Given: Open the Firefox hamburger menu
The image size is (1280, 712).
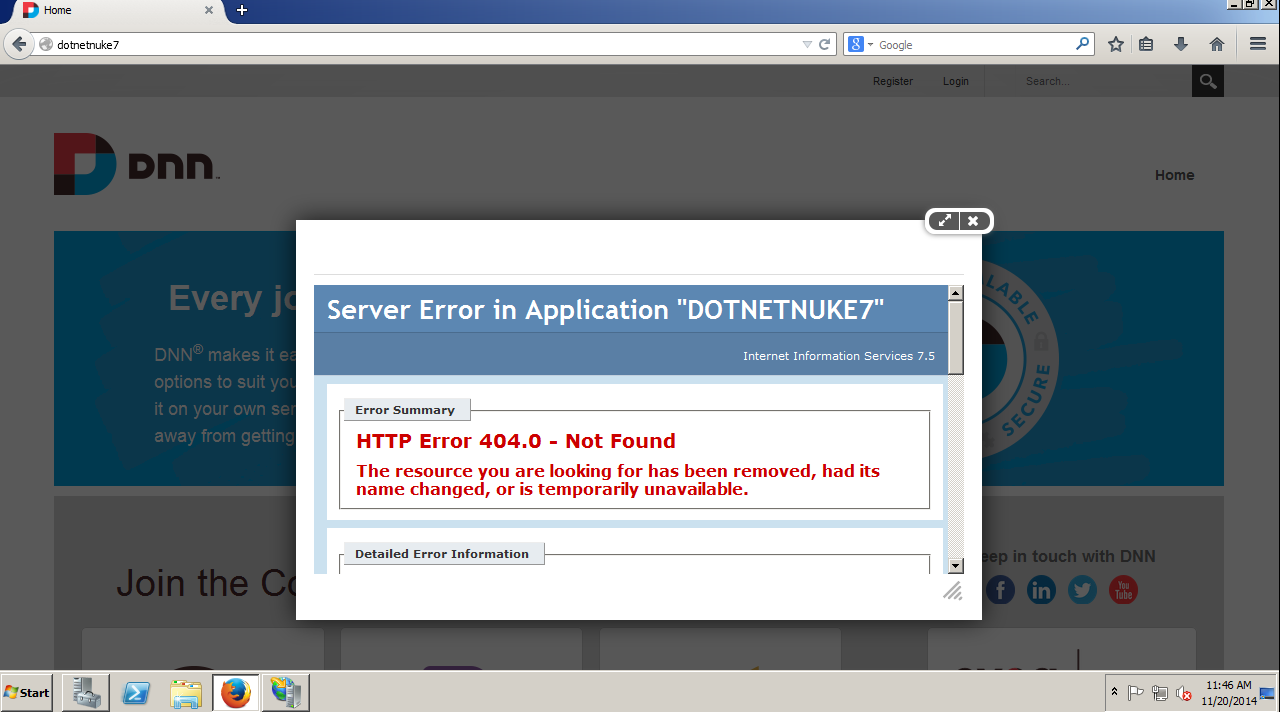Looking at the screenshot, I should coord(1258,44).
